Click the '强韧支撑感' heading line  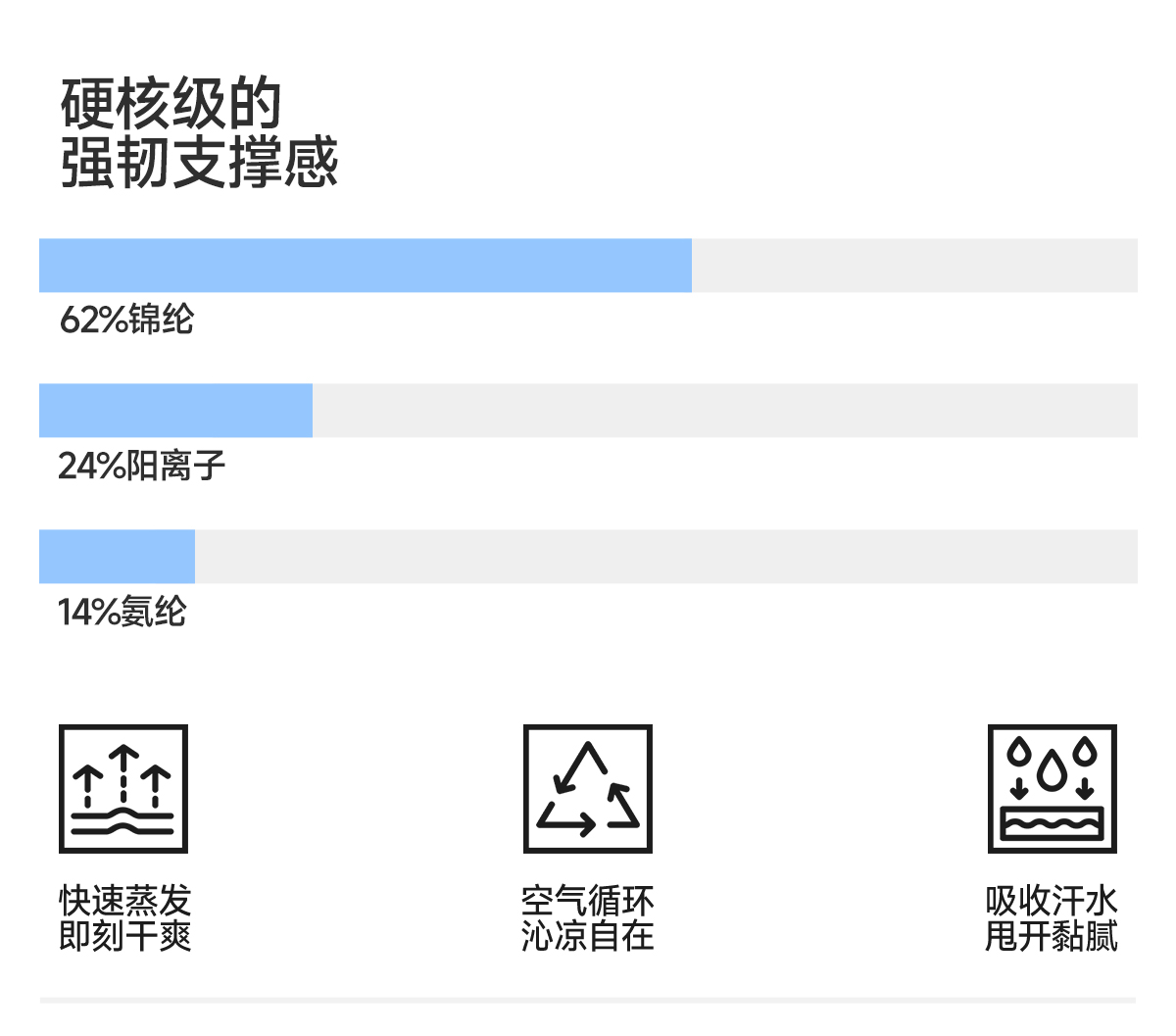coord(200,163)
